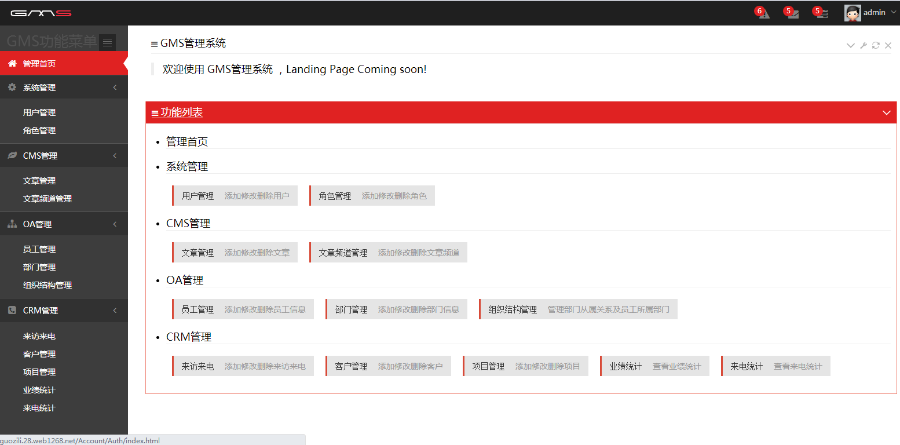Collapse the 功能列表 panel chevron

click(x=886, y=113)
